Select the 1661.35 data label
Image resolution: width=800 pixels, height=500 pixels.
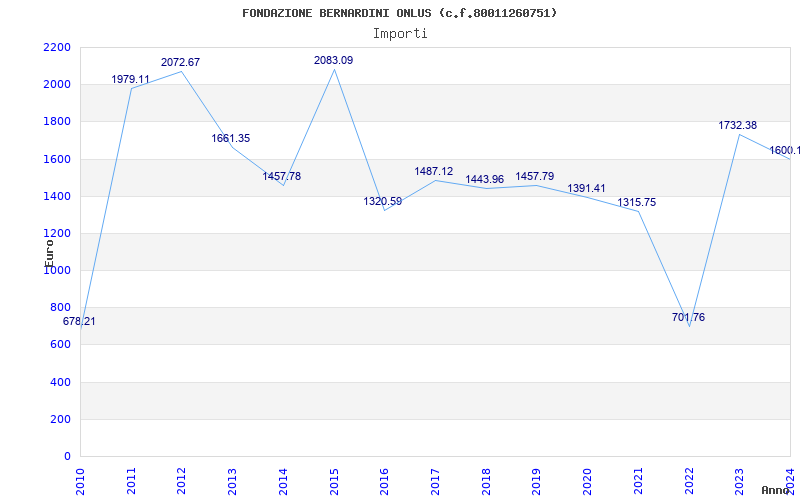[x=231, y=138]
